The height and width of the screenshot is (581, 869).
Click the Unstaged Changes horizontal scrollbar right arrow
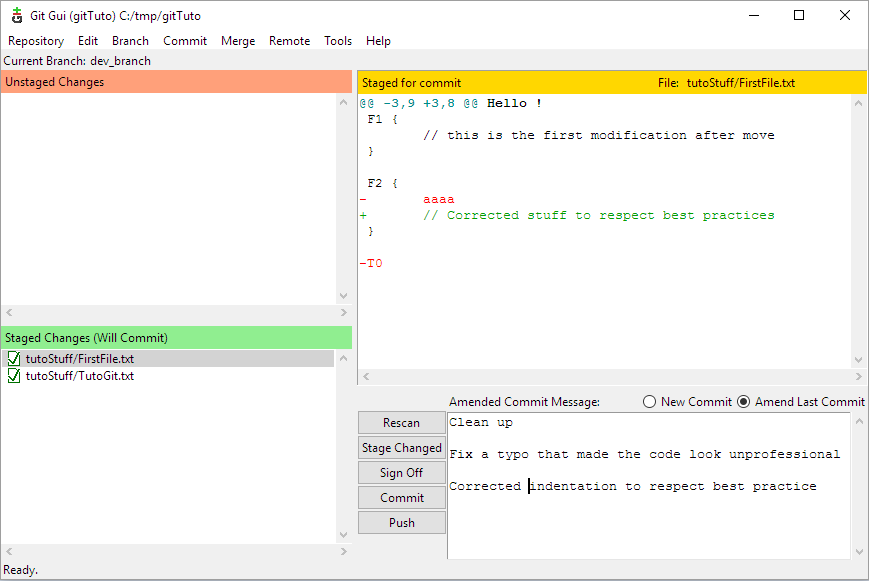344,313
